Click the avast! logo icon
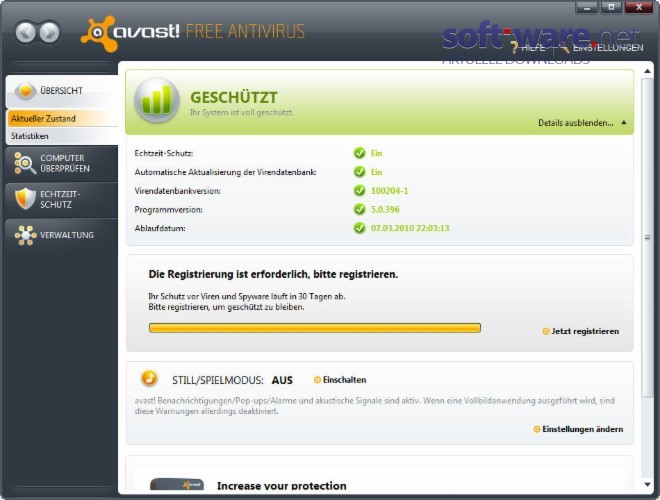 (x=98, y=34)
